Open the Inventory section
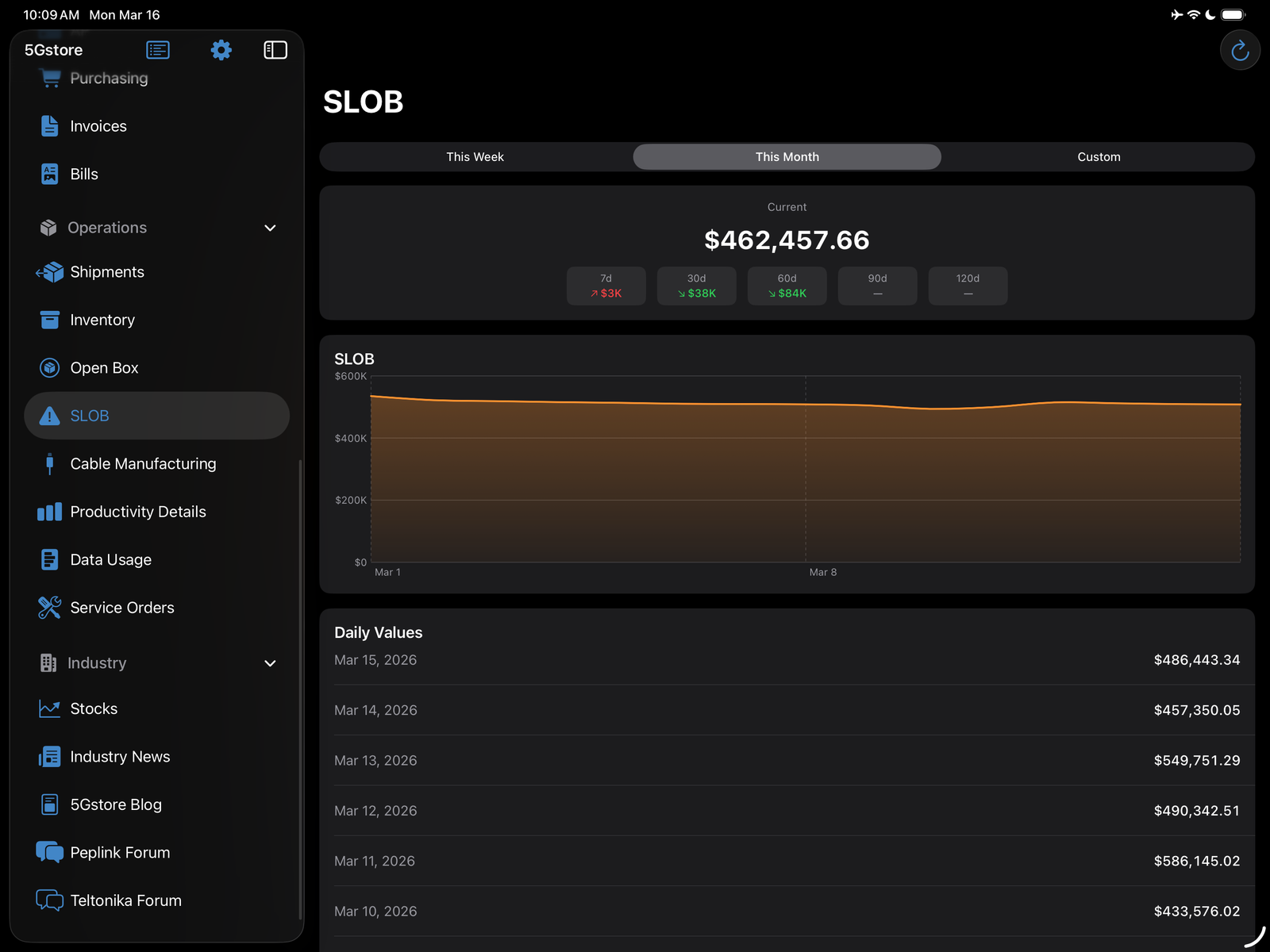Image resolution: width=1270 pixels, height=952 pixels. (102, 320)
